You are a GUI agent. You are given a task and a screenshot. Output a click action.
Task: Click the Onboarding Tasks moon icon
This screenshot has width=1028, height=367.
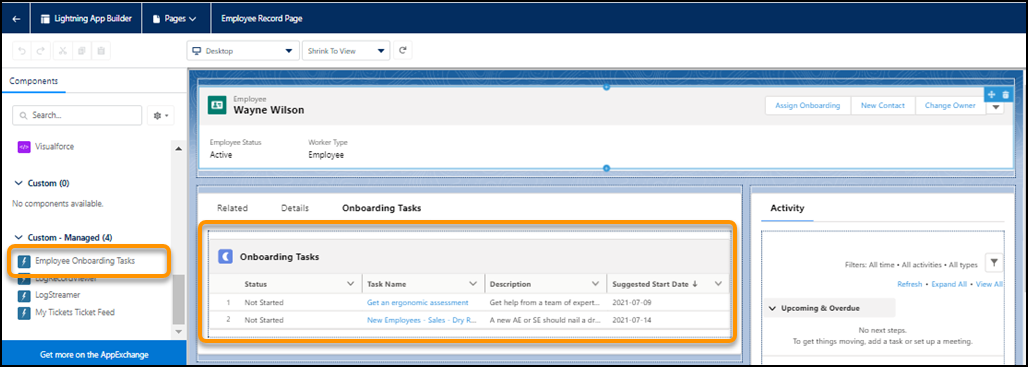226,256
